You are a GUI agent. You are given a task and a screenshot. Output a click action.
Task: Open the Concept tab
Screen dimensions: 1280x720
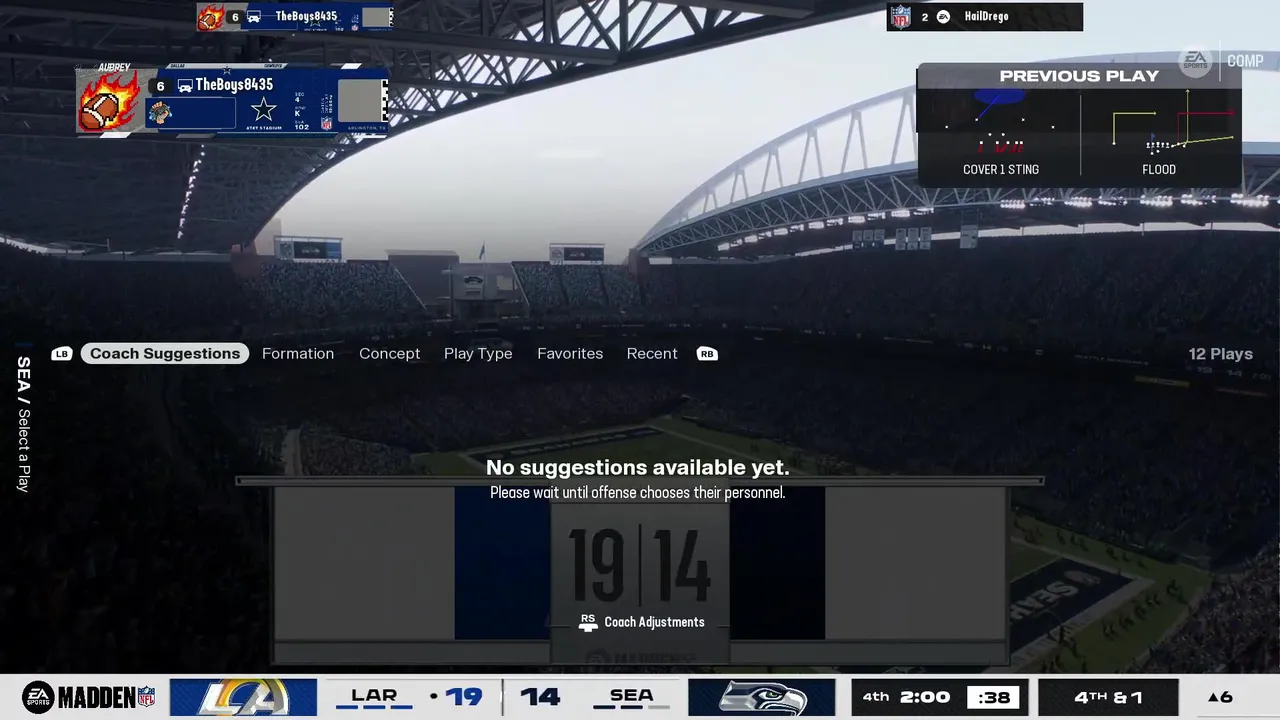click(389, 354)
